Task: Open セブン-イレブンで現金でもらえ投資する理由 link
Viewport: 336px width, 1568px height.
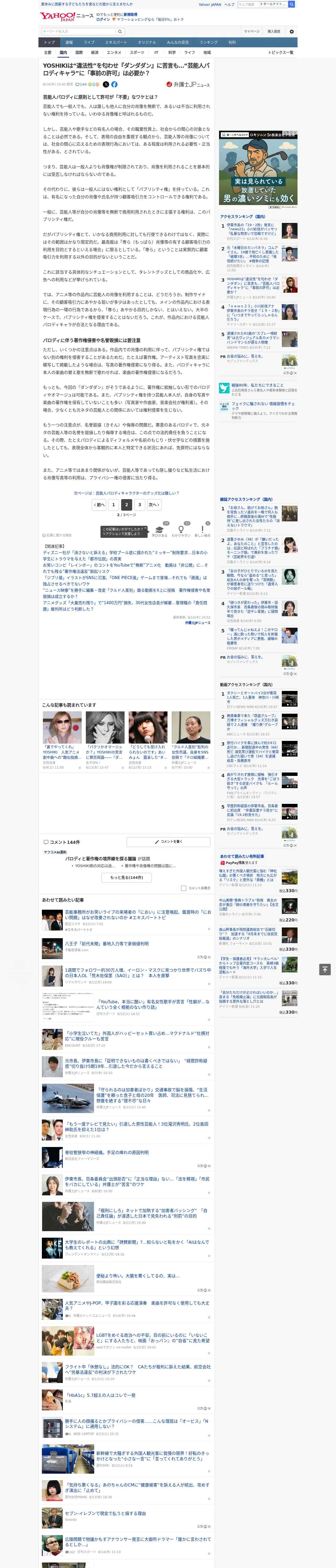Action: (x=105, y=1513)
